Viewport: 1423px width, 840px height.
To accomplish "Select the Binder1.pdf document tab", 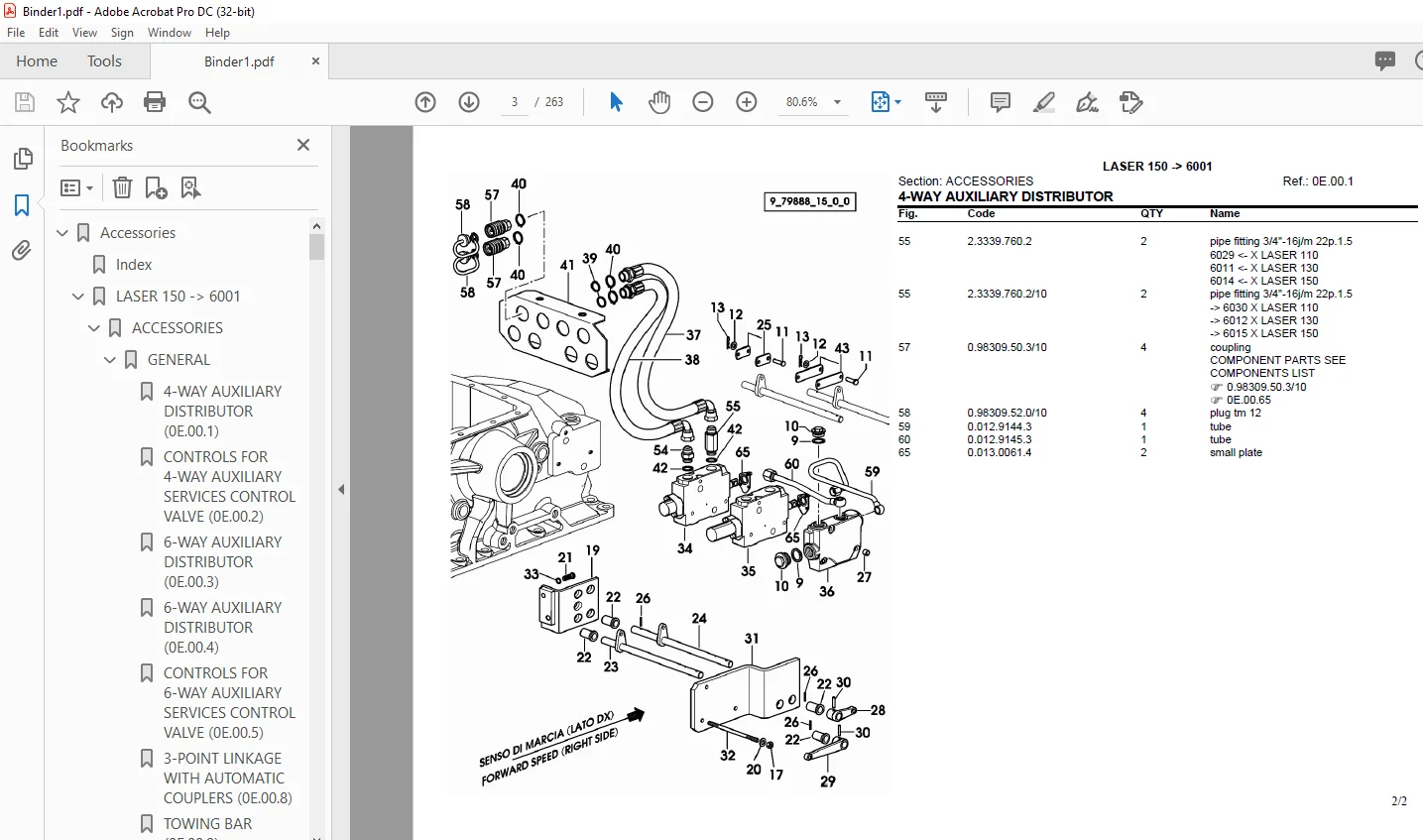I will (x=239, y=61).
